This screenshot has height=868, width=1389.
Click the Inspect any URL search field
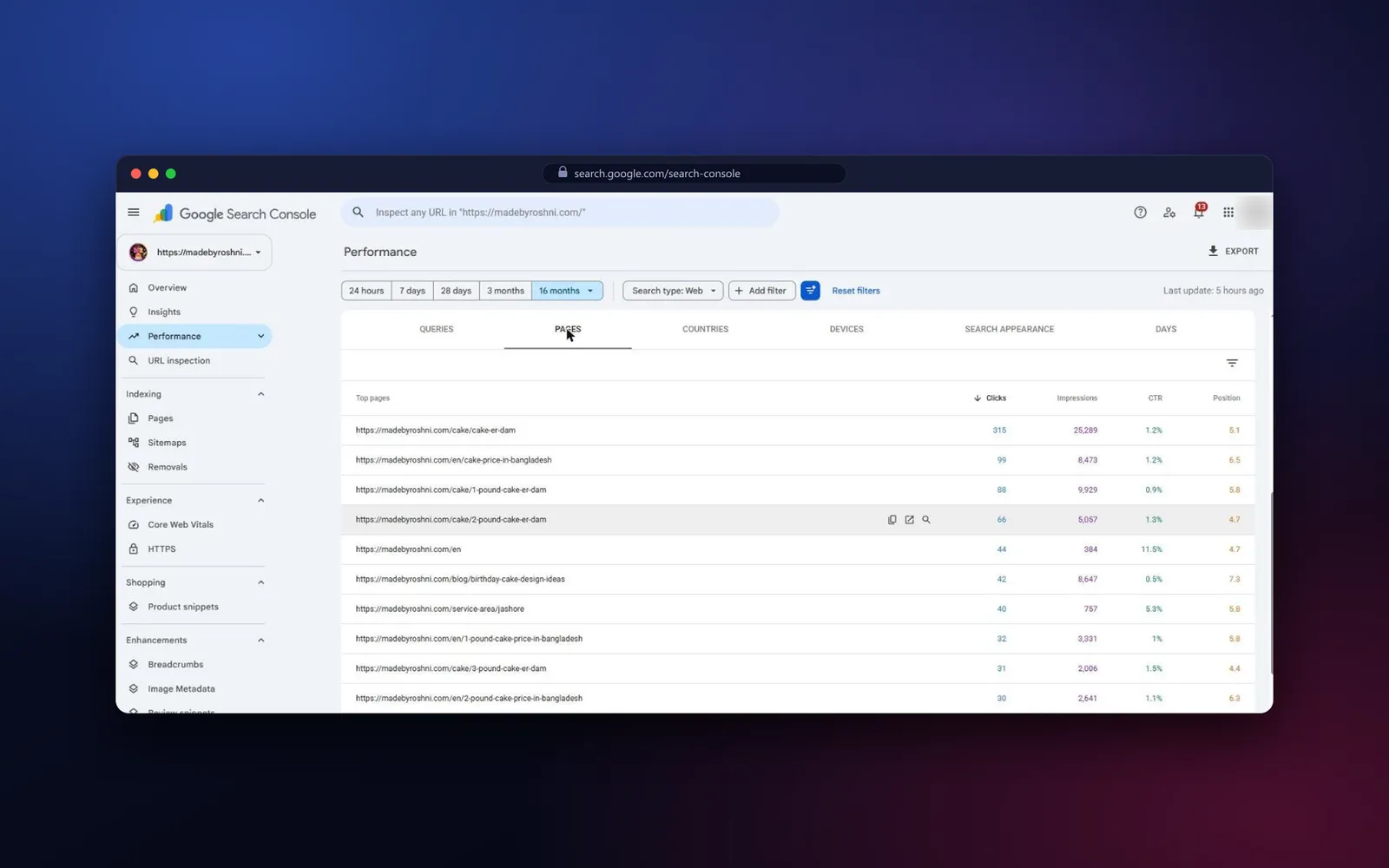[560, 213]
